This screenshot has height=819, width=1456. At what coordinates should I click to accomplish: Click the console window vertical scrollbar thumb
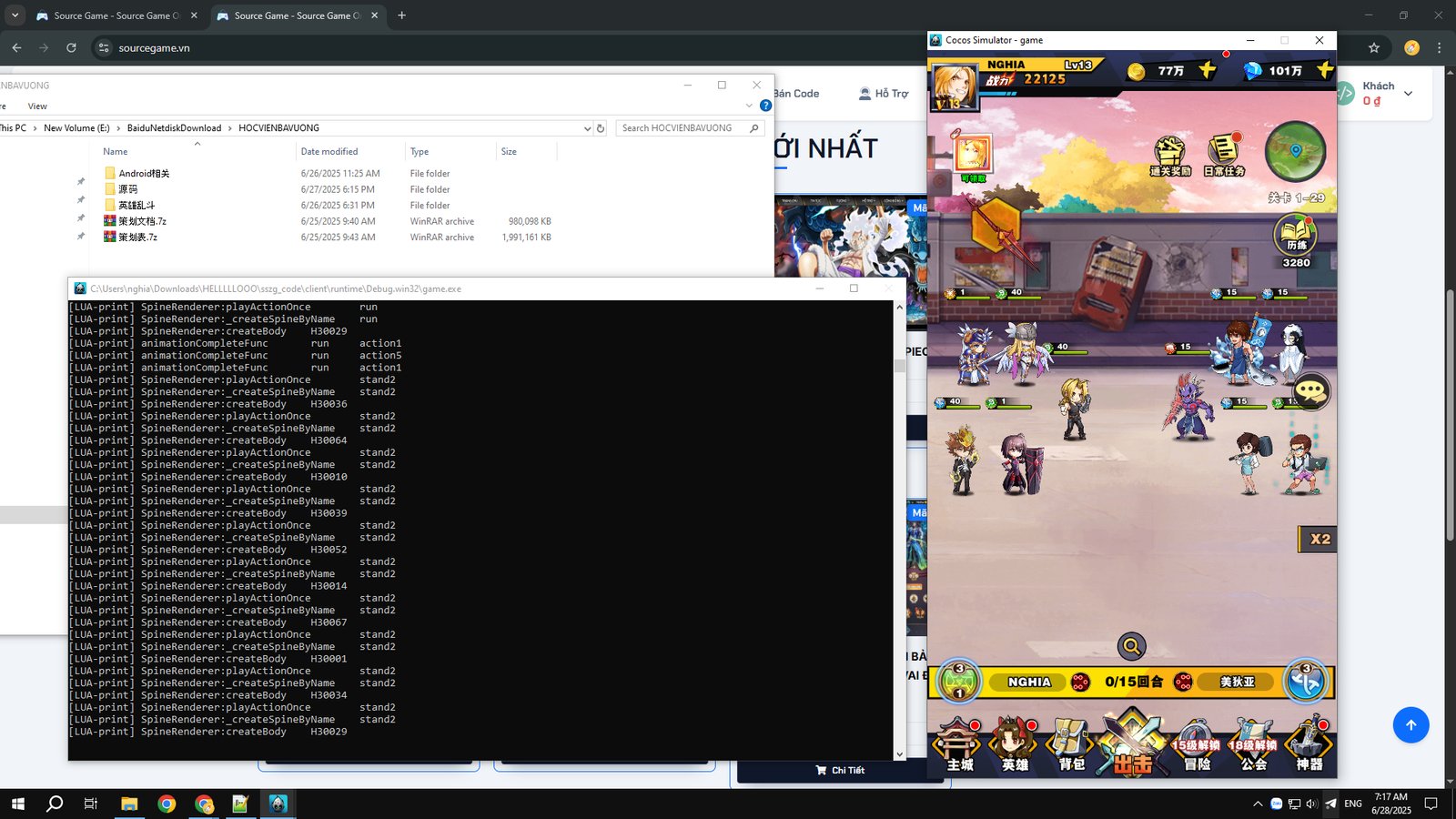tap(899, 366)
